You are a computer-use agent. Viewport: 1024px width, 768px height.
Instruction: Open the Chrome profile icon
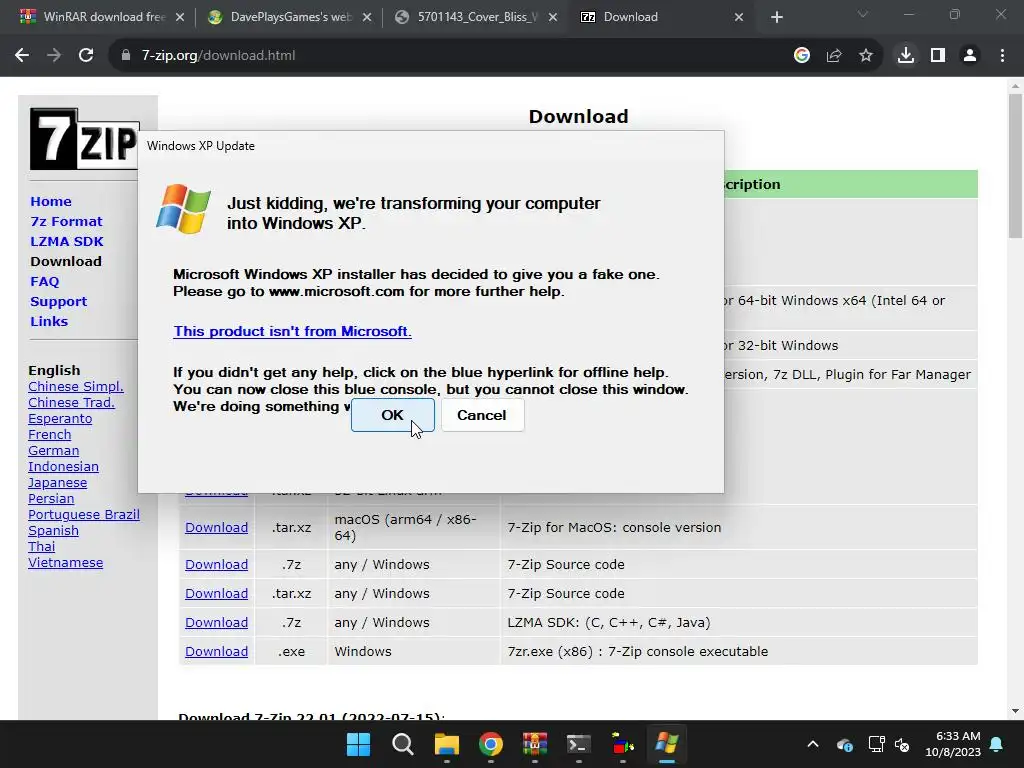970,56
